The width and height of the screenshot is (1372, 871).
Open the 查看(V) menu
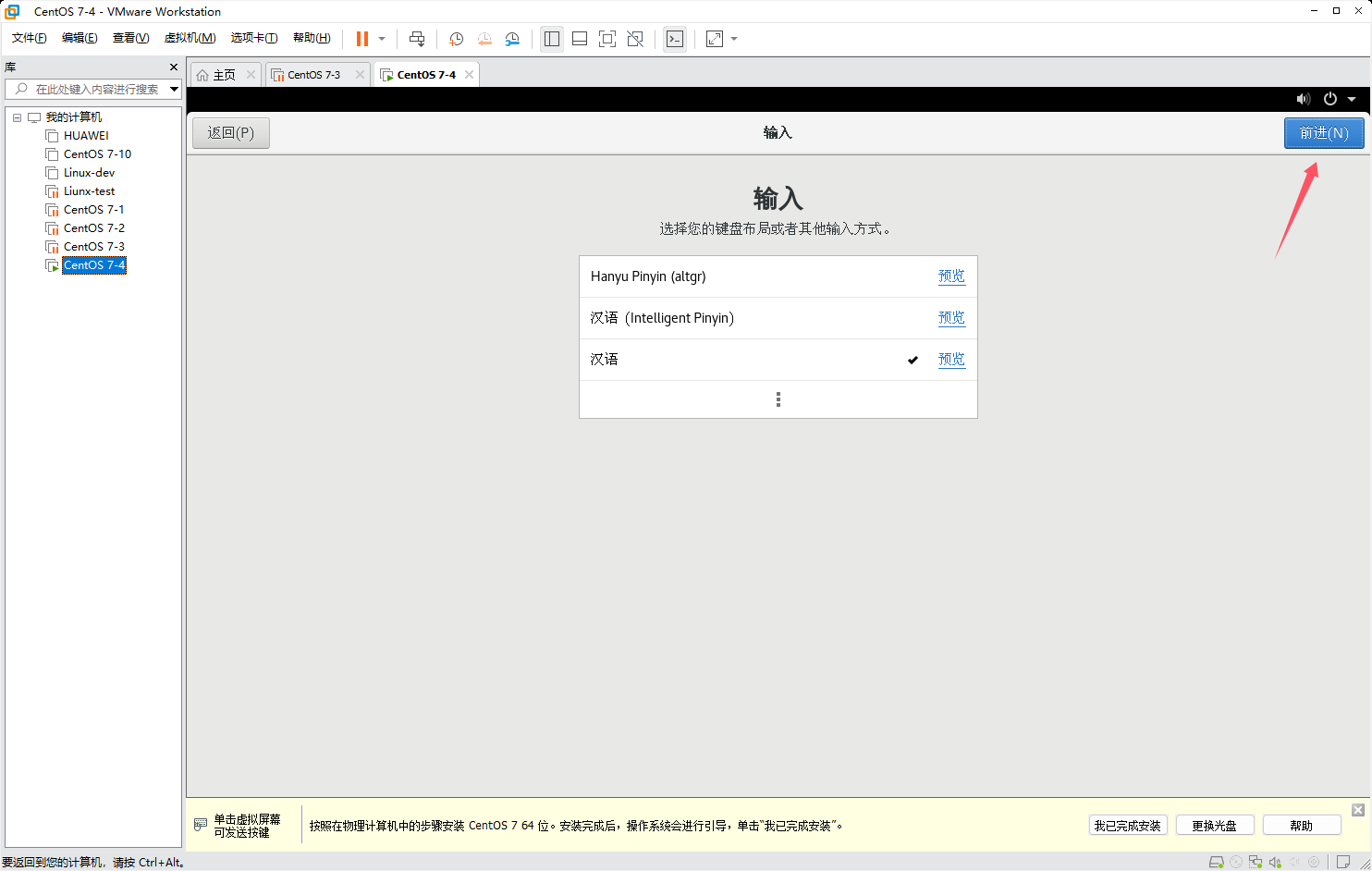click(130, 38)
